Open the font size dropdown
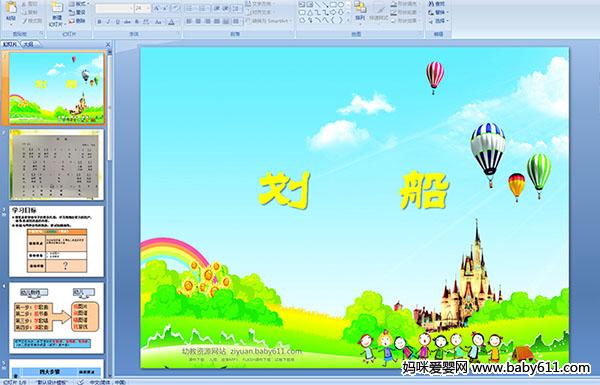The width and height of the screenshot is (600, 385). [x=142, y=8]
